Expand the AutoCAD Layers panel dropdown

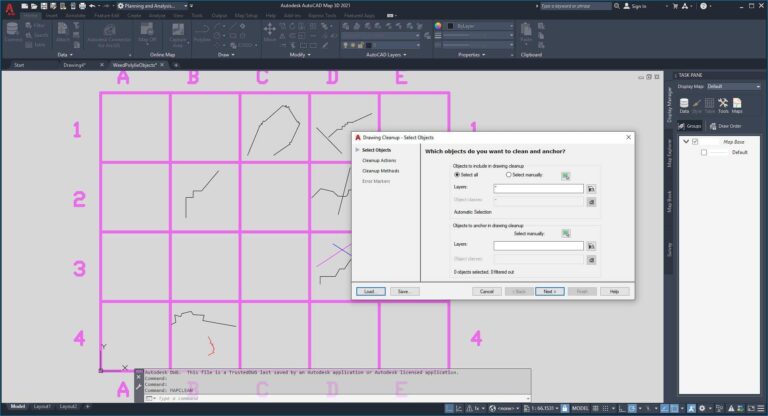[x=386, y=55]
